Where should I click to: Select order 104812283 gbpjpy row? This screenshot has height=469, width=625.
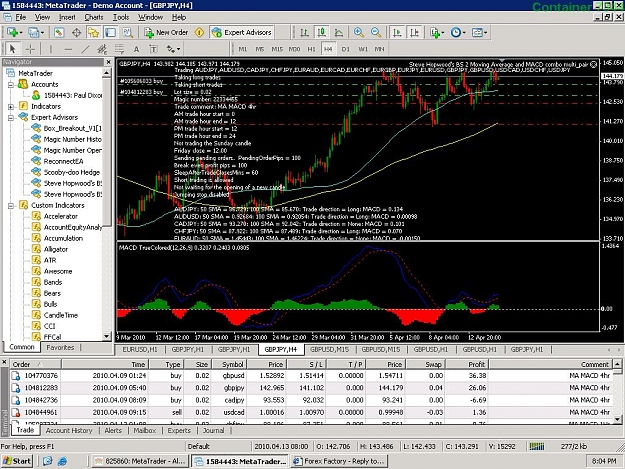313,388
